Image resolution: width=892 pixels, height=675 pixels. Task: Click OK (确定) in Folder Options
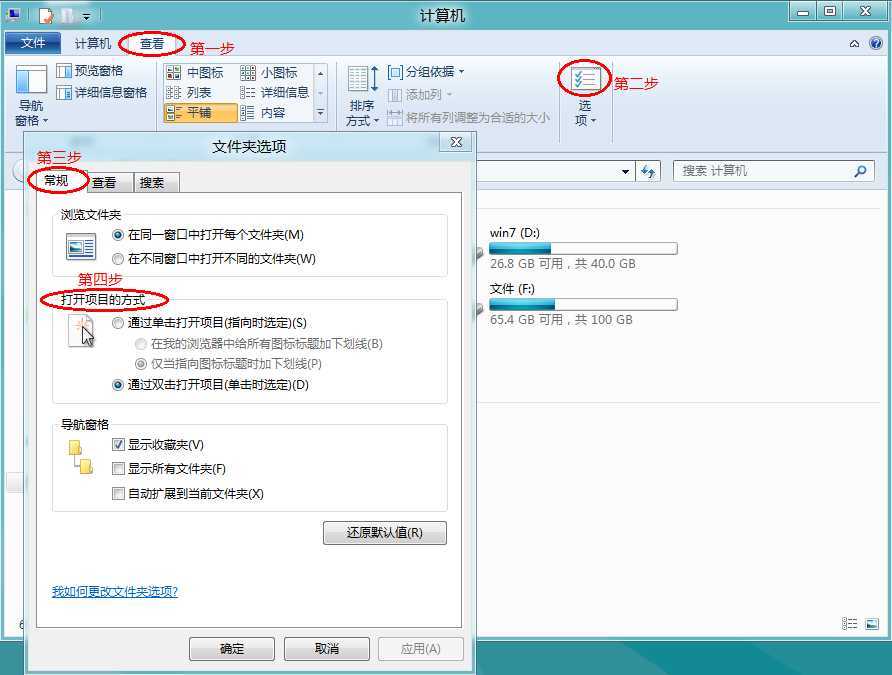pos(232,649)
